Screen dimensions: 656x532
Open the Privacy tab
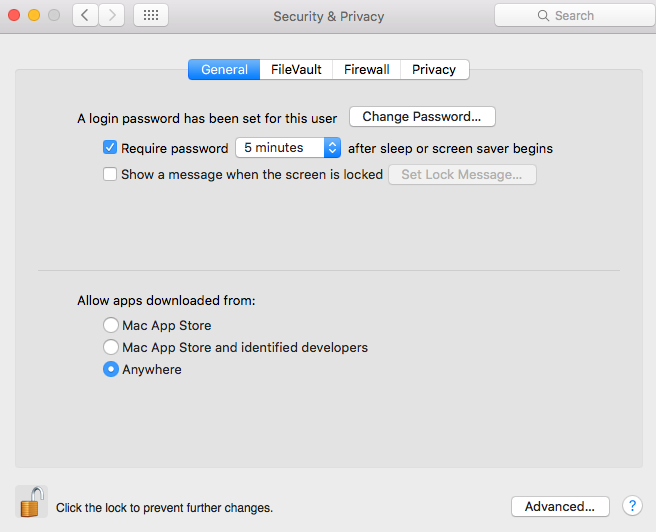pyautogui.click(x=434, y=69)
